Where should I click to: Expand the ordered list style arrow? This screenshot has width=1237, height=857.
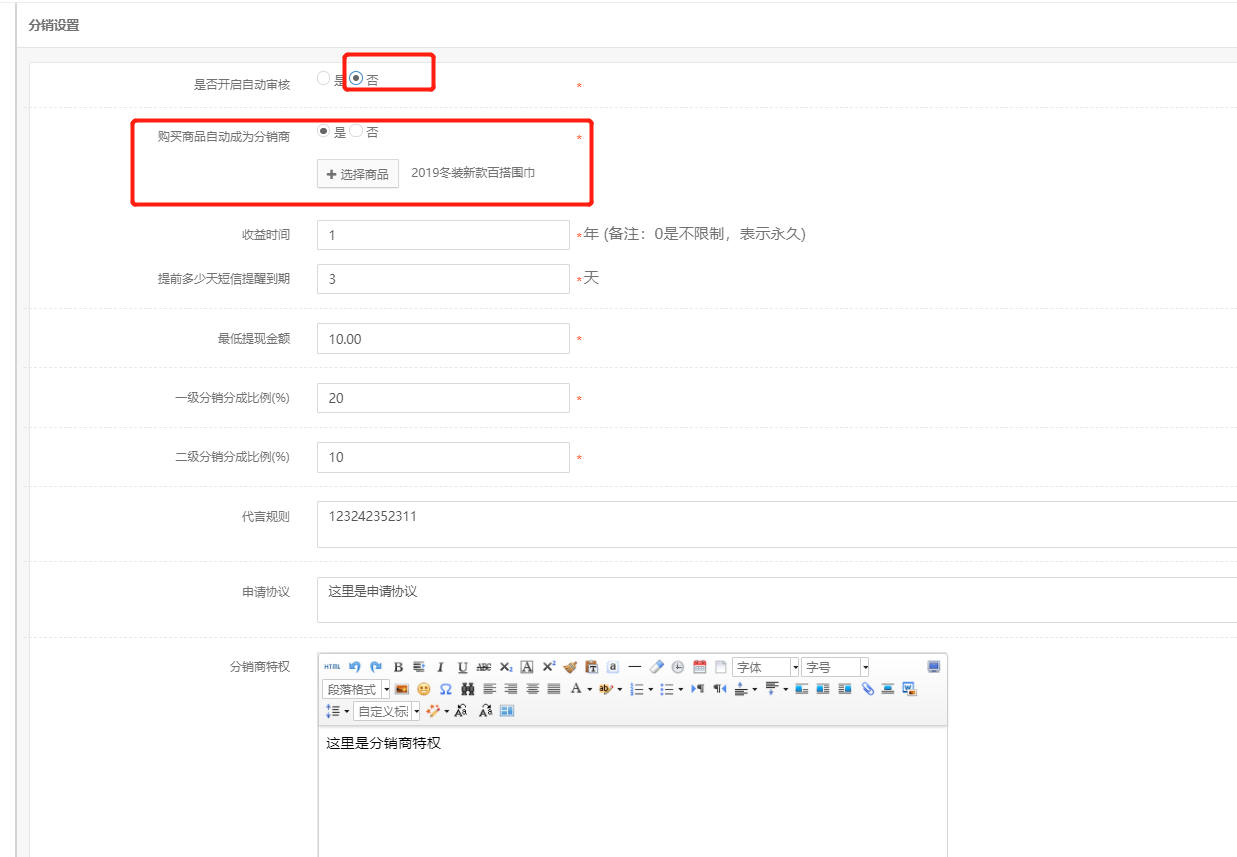coord(650,689)
